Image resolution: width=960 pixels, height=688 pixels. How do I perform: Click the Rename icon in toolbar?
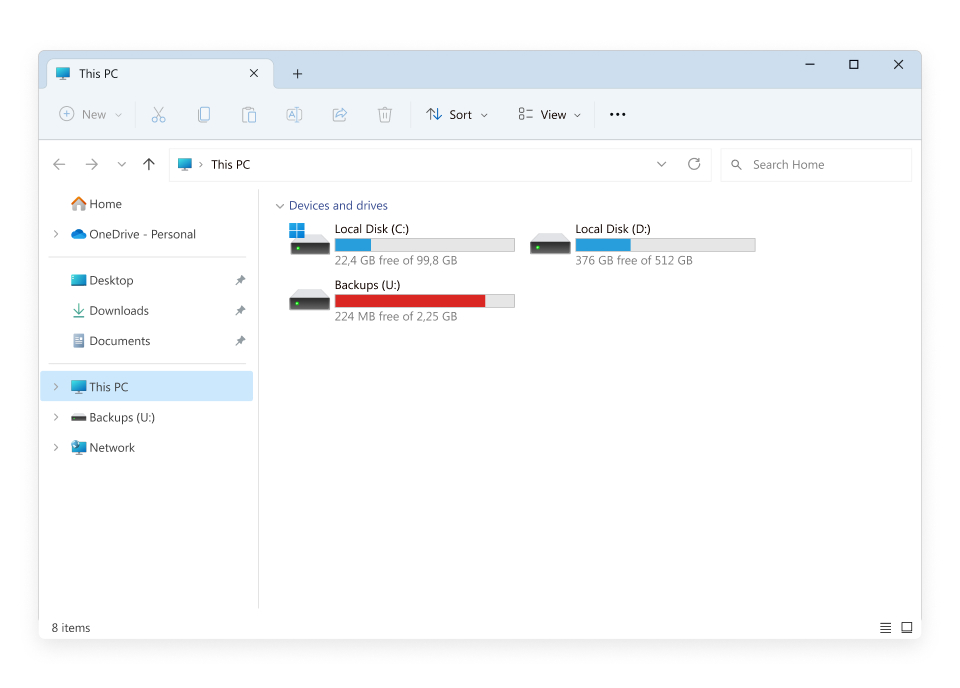294,115
